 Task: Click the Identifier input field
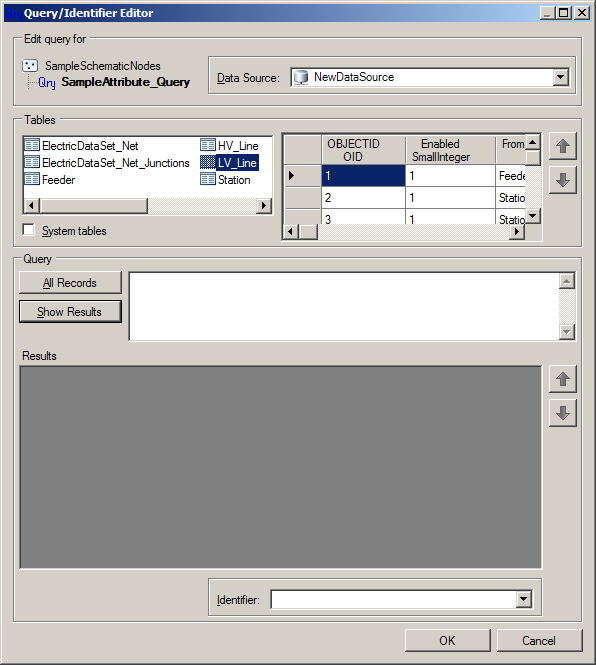[394, 599]
